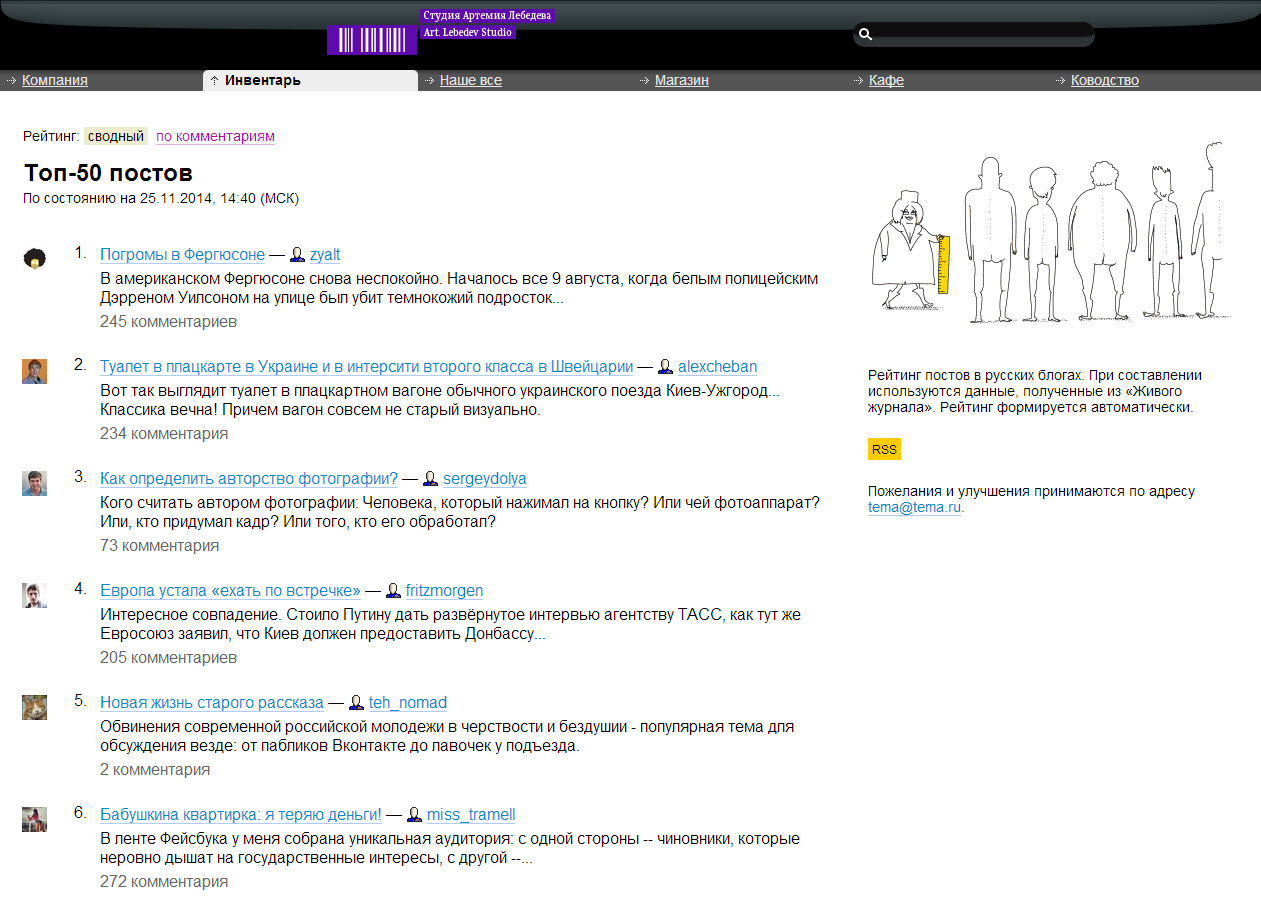Open the Наше все menu item
The height and width of the screenshot is (905, 1261).
click(x=471, y=80)
